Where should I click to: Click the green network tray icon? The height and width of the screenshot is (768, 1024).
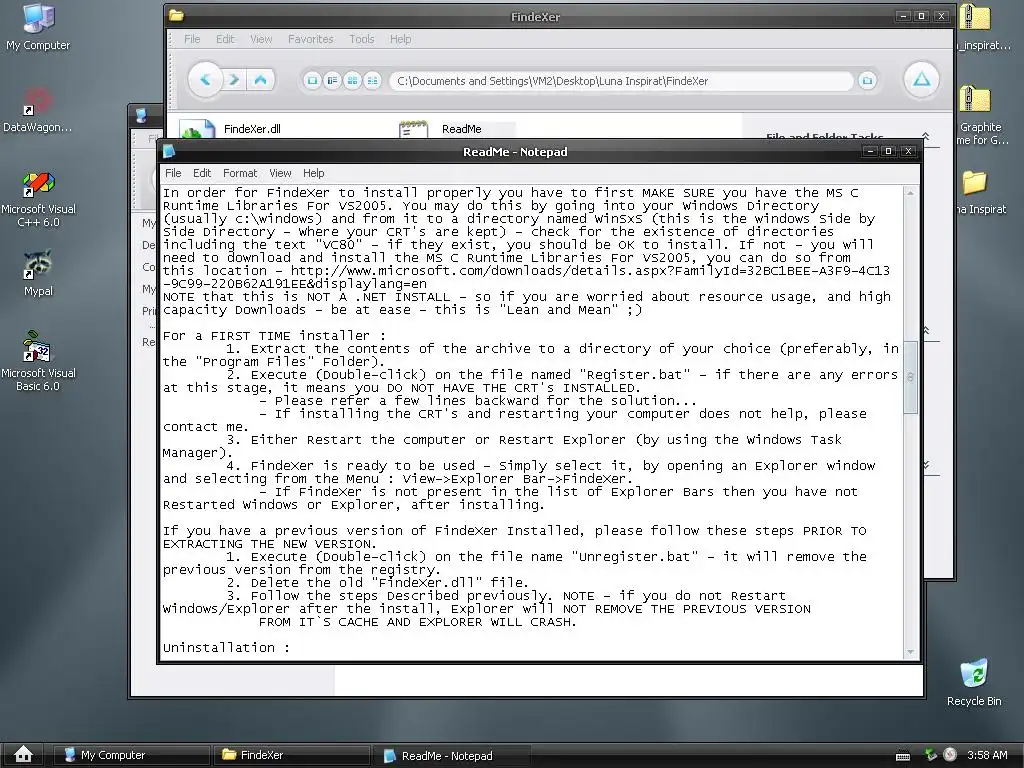pos(931,755)
